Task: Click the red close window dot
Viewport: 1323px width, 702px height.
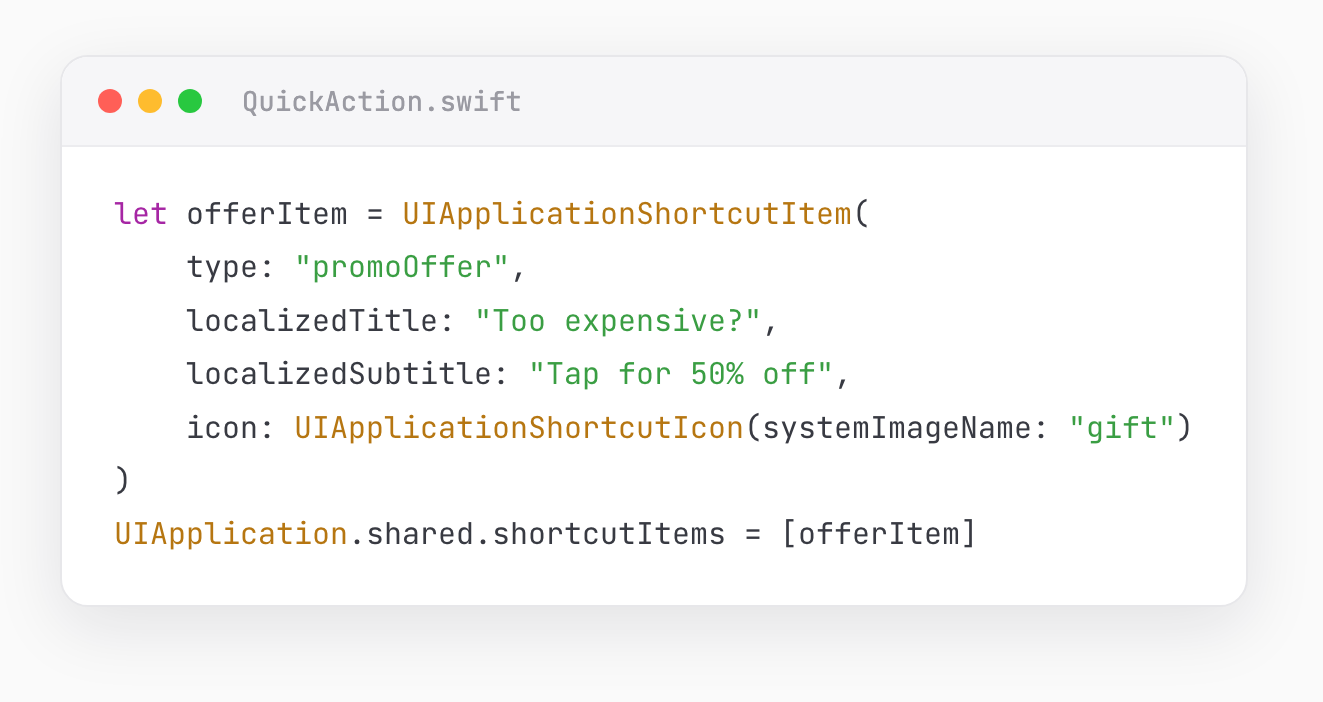Action: (x=110, y=101)
